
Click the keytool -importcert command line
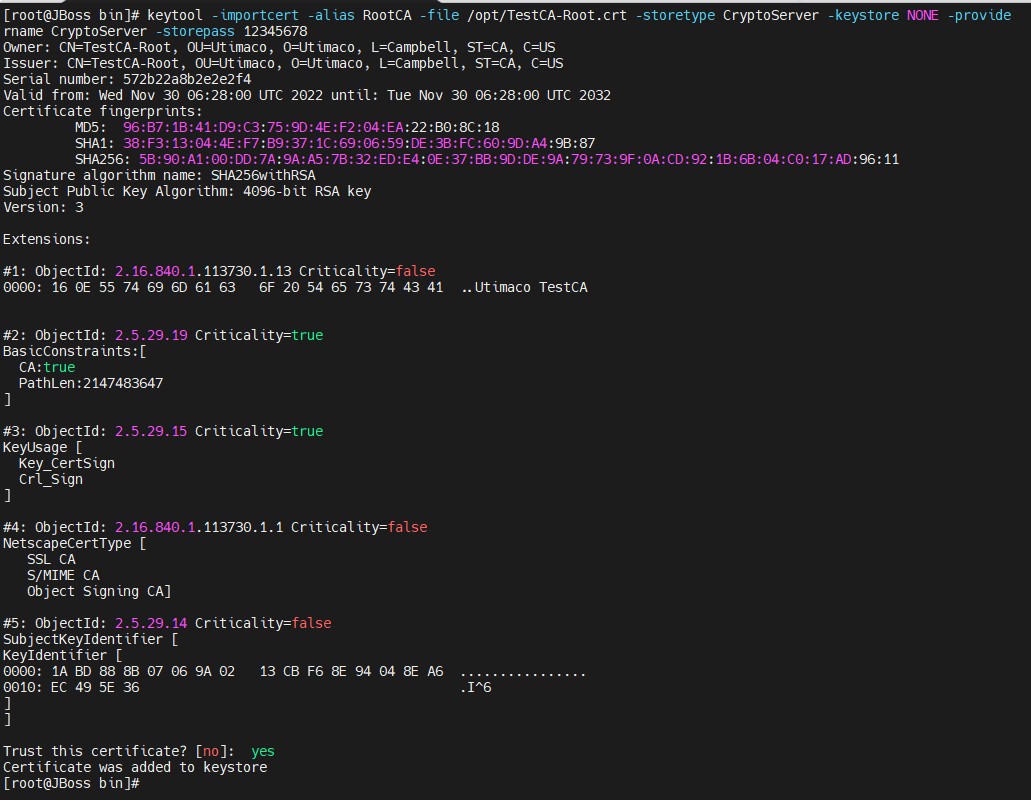[x=508, y=23]
